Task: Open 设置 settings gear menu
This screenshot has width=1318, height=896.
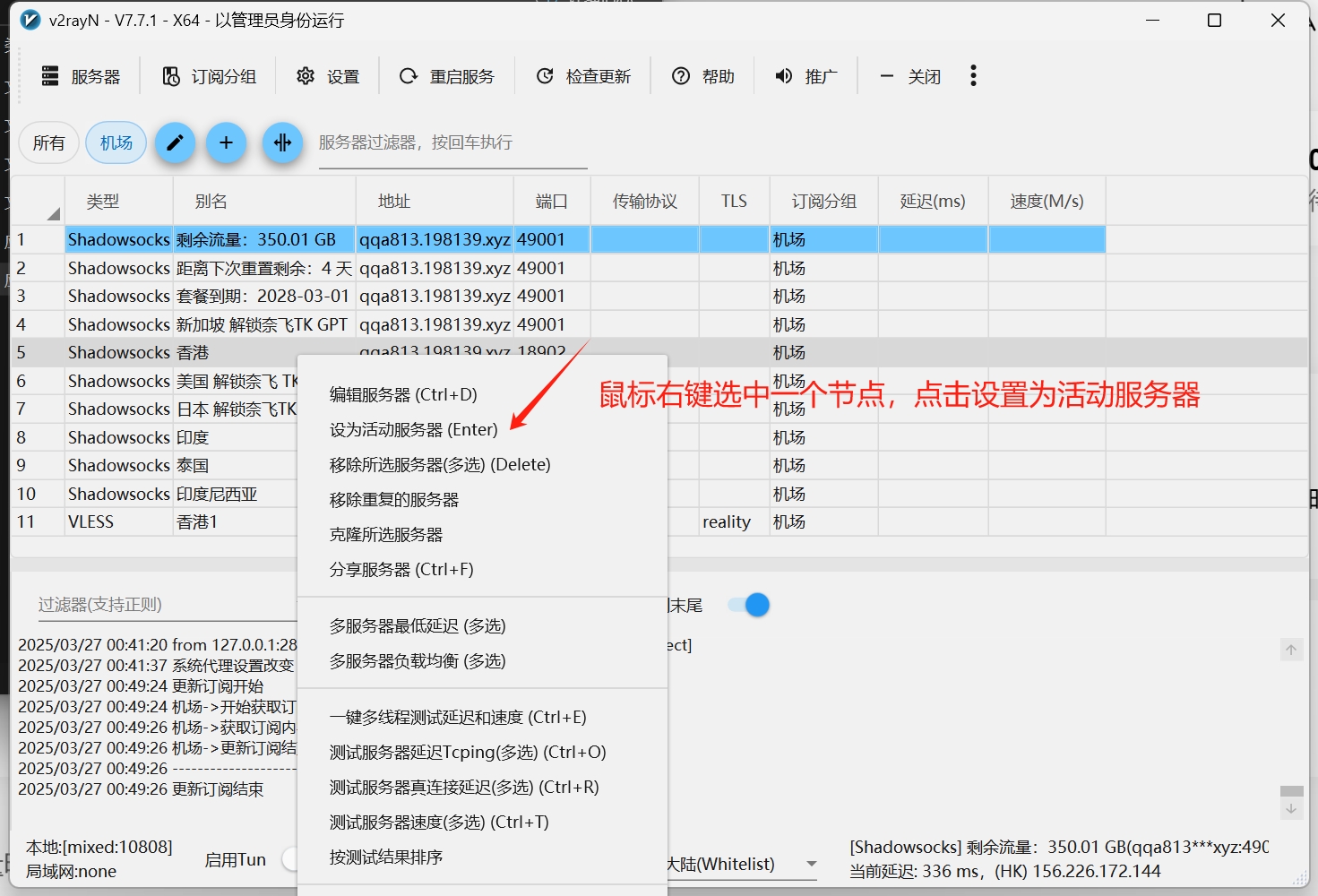Action: (x=327, y=77)
